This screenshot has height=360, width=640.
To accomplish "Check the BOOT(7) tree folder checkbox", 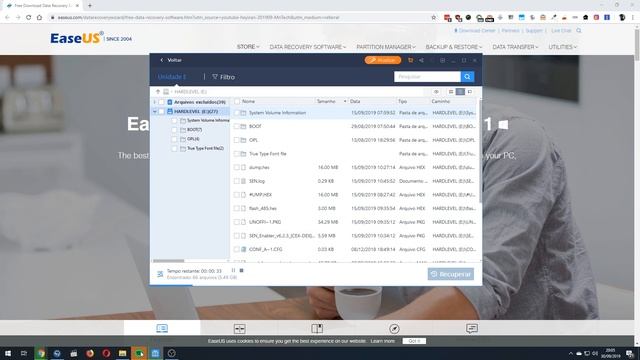I will click(x=174, y=130).
